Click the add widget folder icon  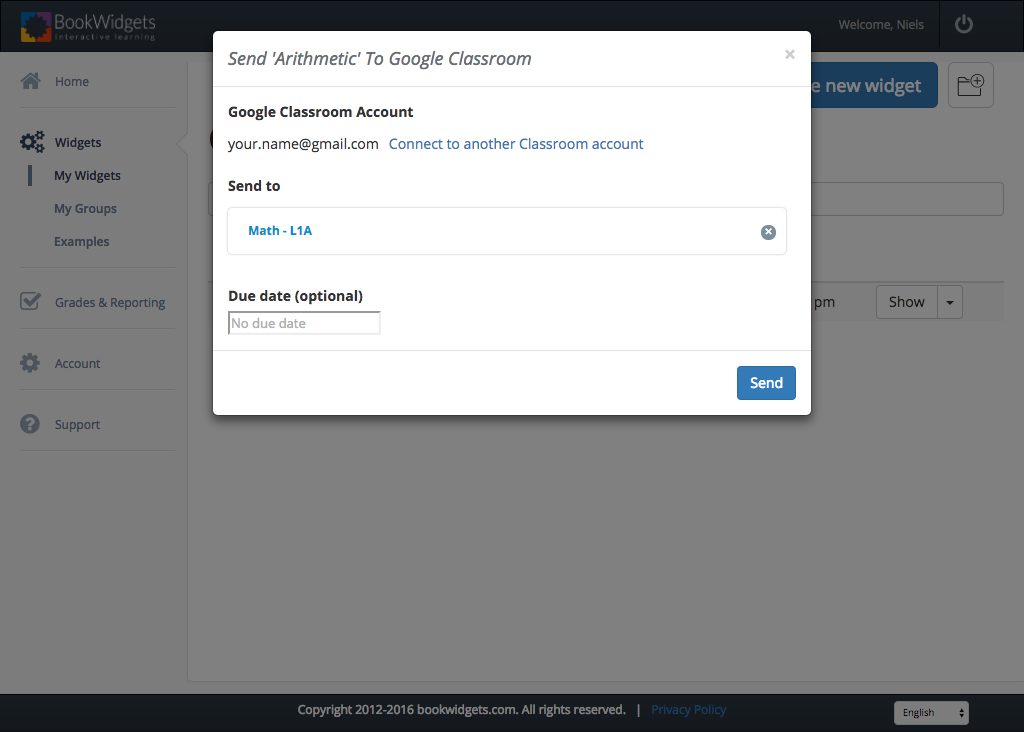coord(970,85)
